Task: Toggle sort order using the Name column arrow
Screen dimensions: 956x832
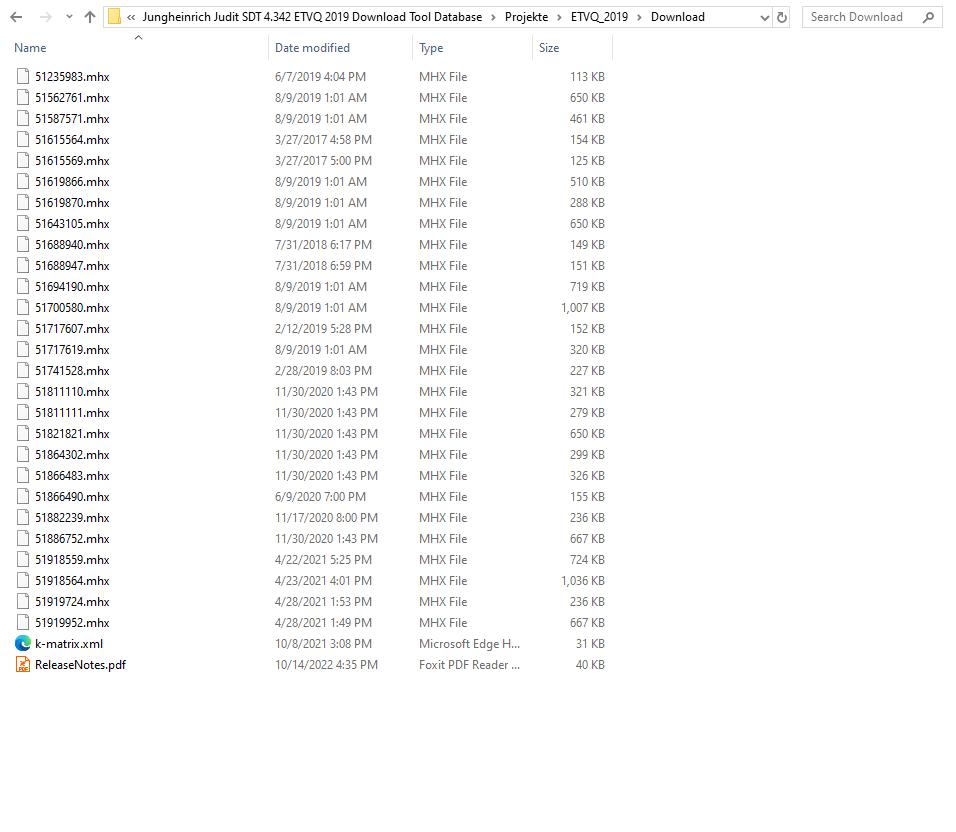Action: [x=138, y=39]
